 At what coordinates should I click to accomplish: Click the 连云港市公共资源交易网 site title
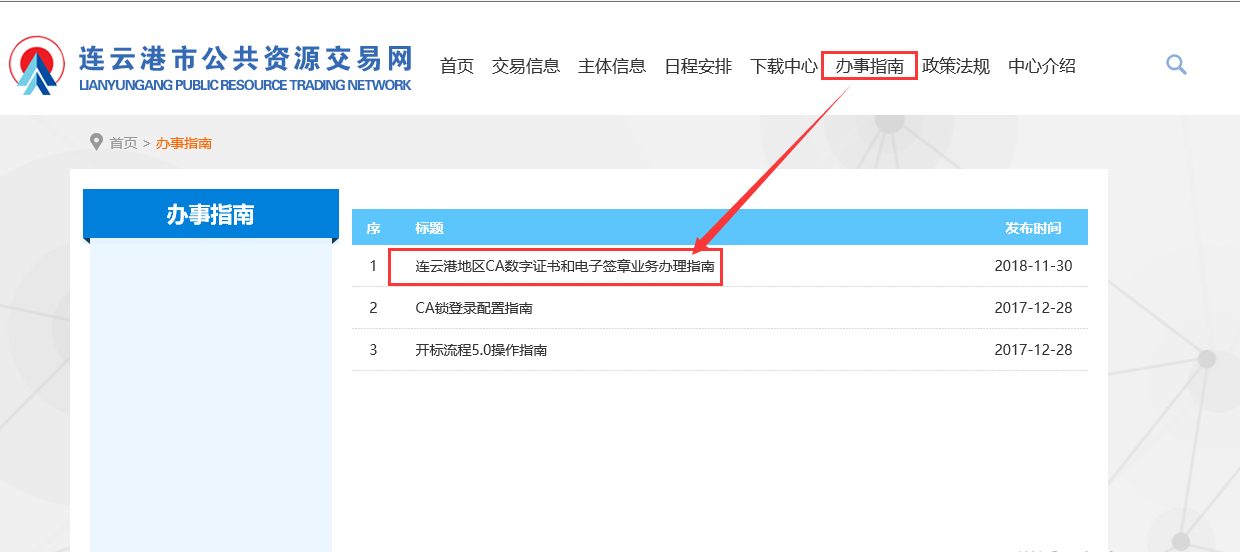pos(246,57)
